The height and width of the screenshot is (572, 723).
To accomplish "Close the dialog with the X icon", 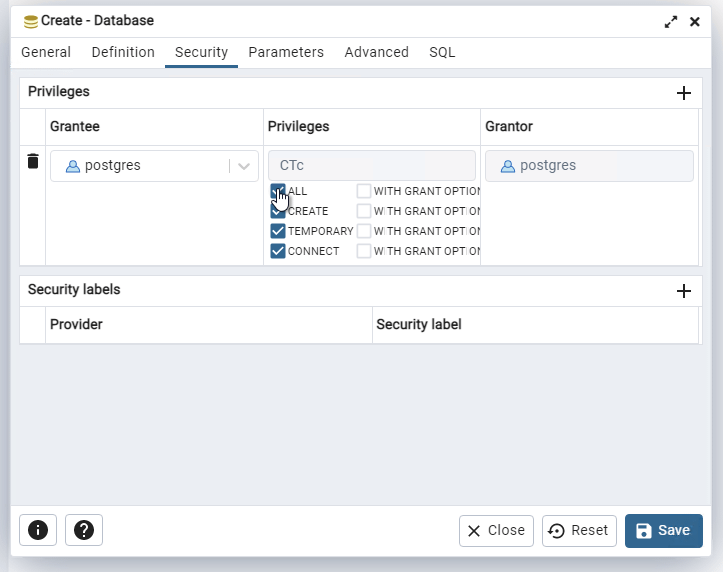I will click(695, 22).
